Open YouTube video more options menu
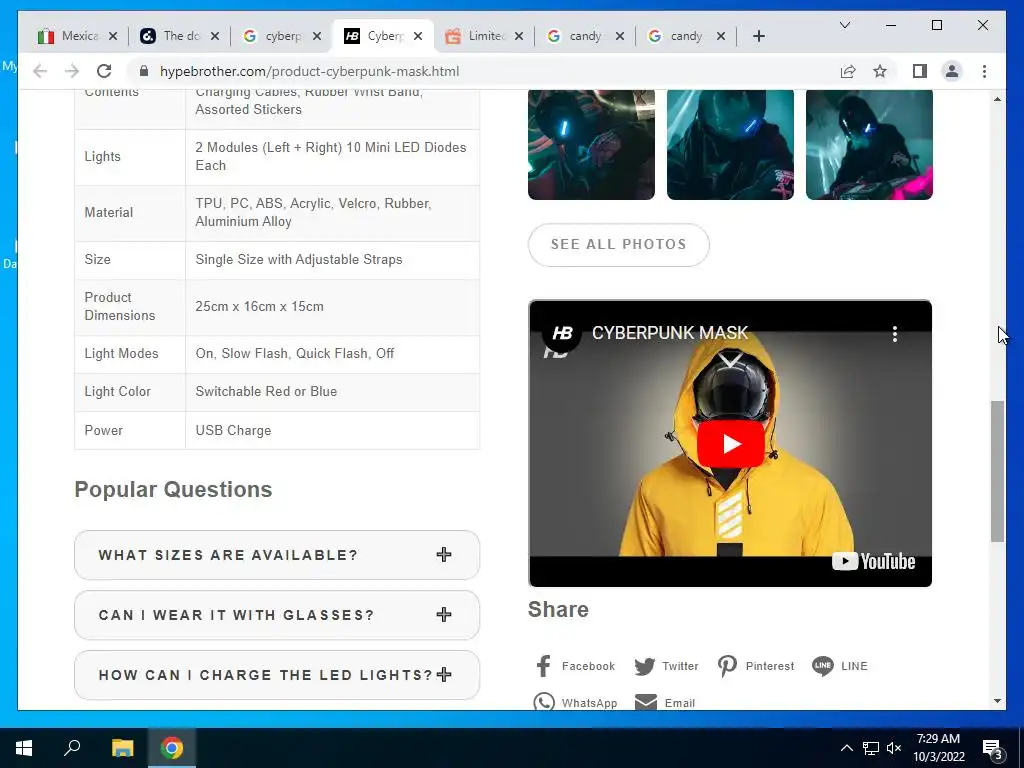The image size is (1024, 768). click(x=895, y=334)
